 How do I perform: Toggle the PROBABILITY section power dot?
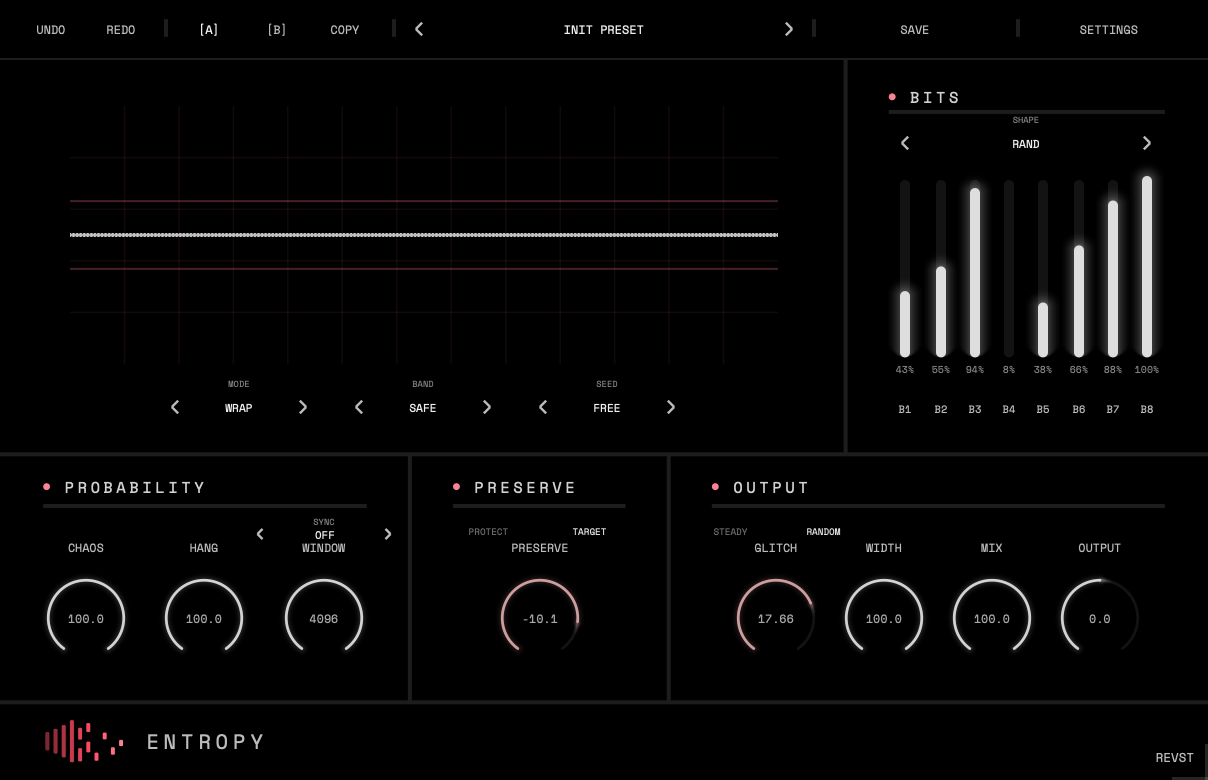pyautogui.click(x=47, y=487)
